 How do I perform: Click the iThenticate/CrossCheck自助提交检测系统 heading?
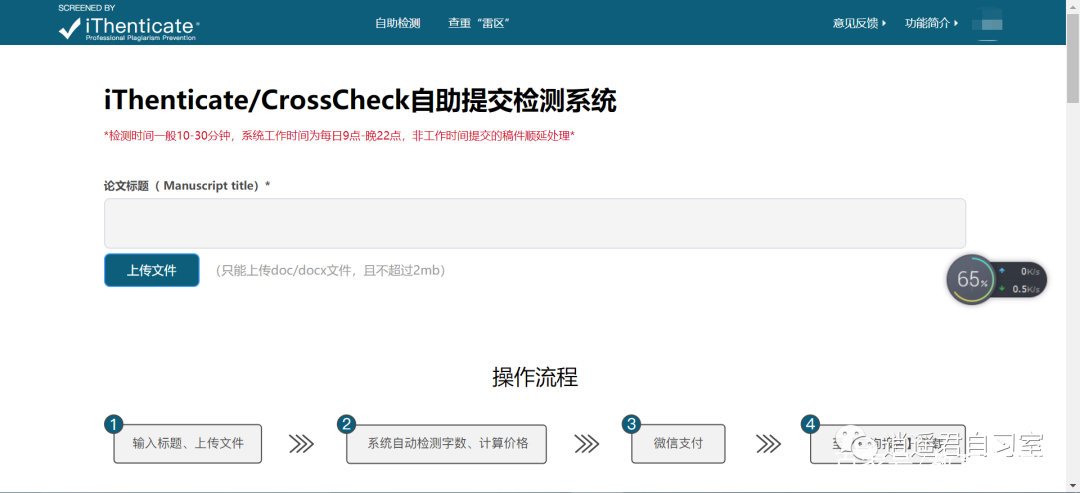pyautogui.click(x=360, y=102)
